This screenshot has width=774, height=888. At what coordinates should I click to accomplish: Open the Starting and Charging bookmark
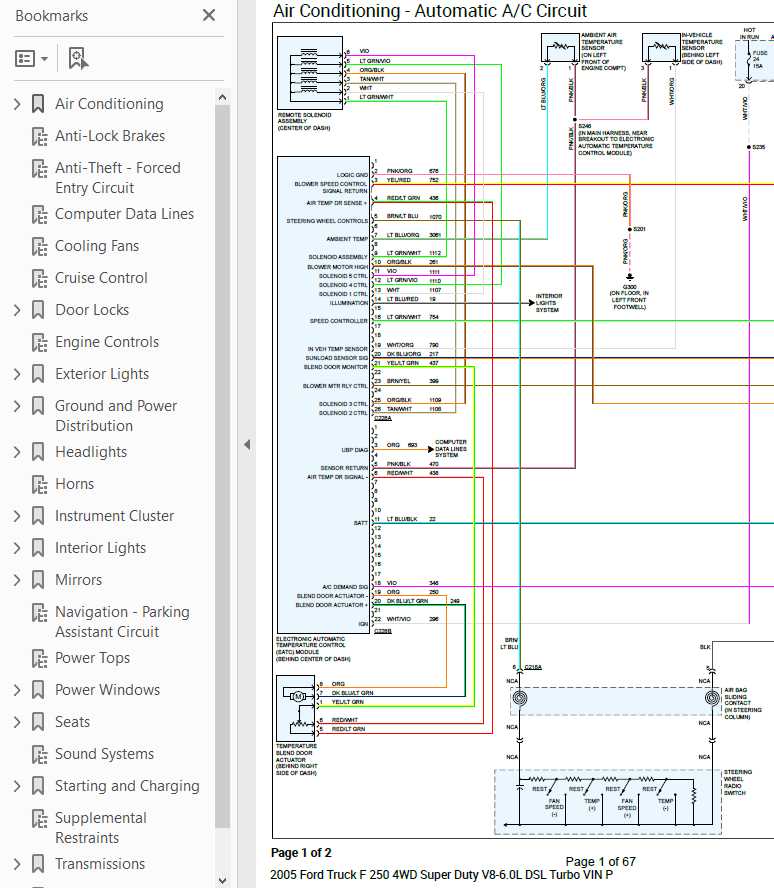127,786
